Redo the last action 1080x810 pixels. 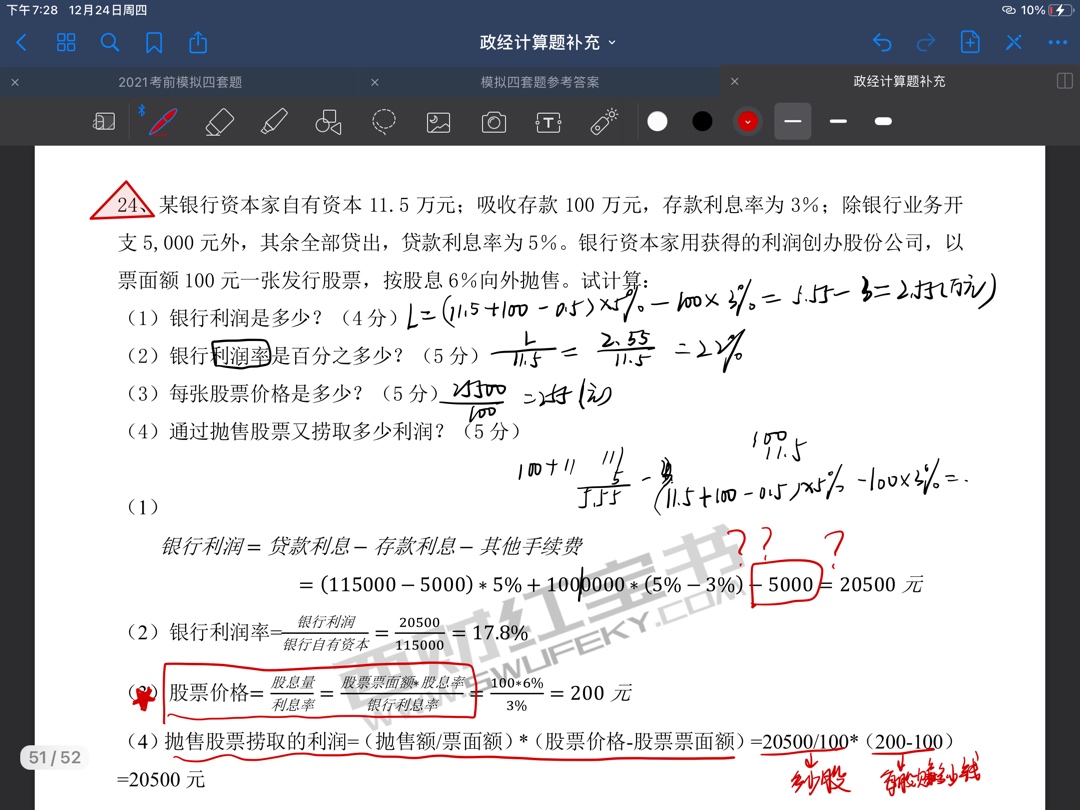click(x=926, y=43)
